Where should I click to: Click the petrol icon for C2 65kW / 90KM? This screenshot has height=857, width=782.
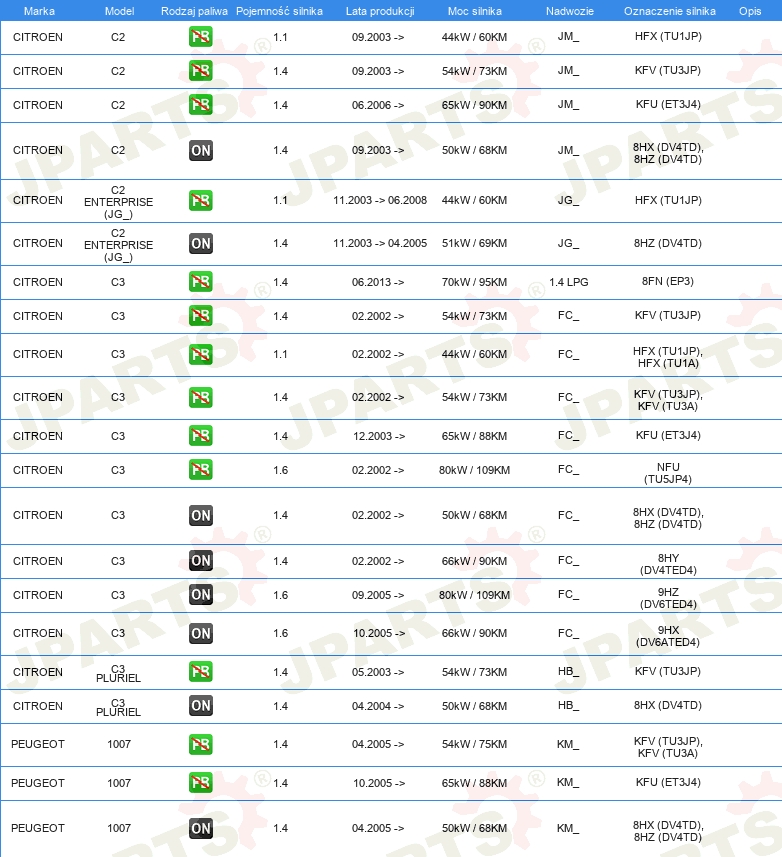pyautogui.click(x=201, y=105)
